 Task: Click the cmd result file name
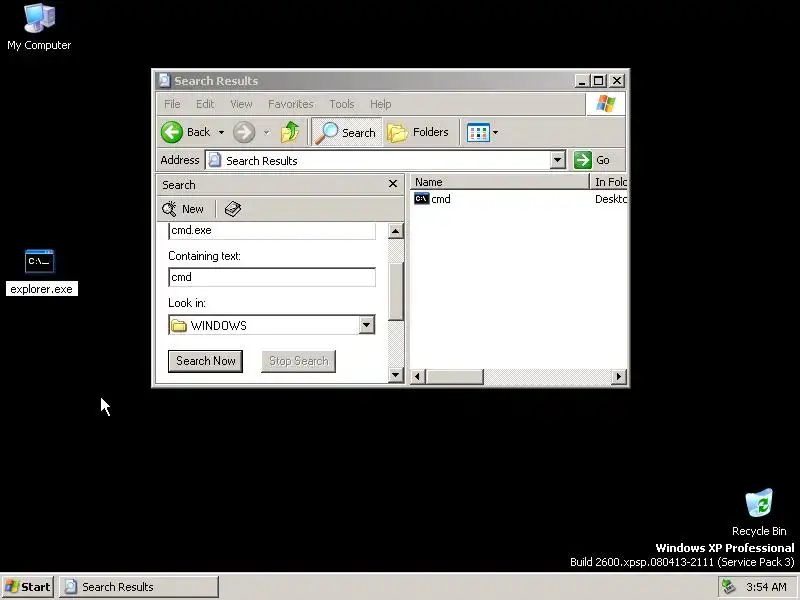click(441, 199)
